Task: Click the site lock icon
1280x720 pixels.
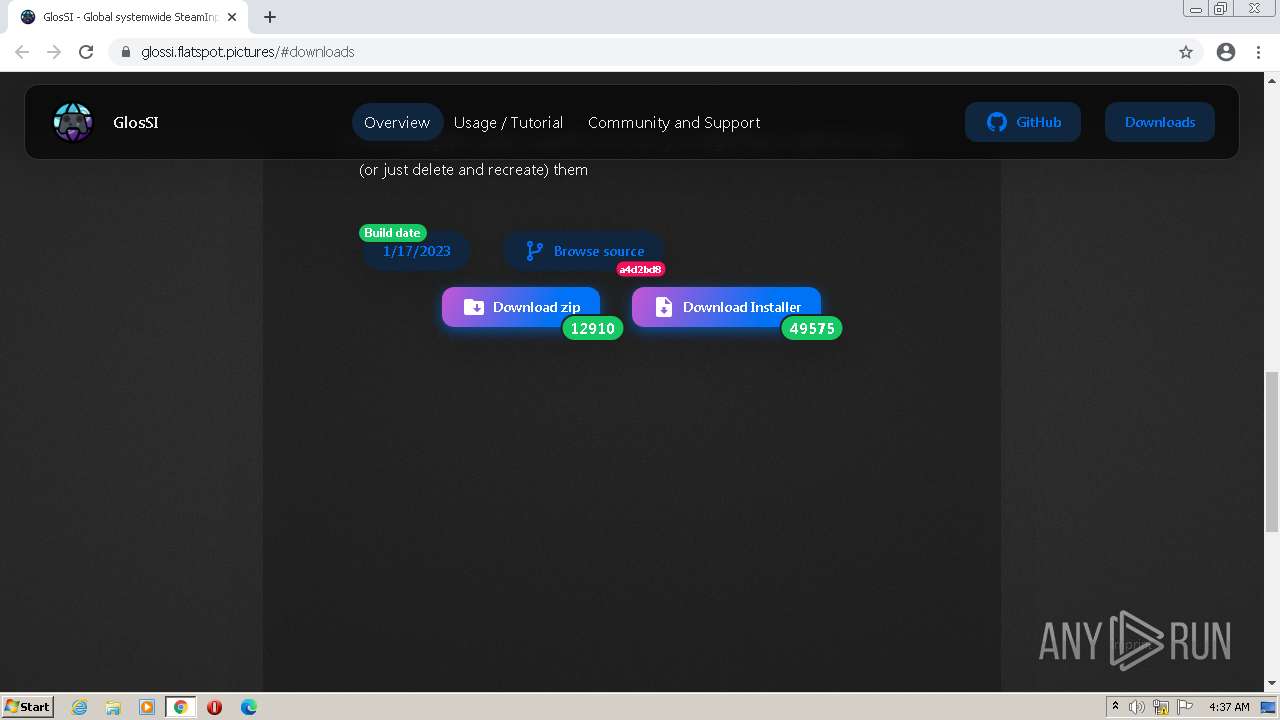Action: [125, 52]
